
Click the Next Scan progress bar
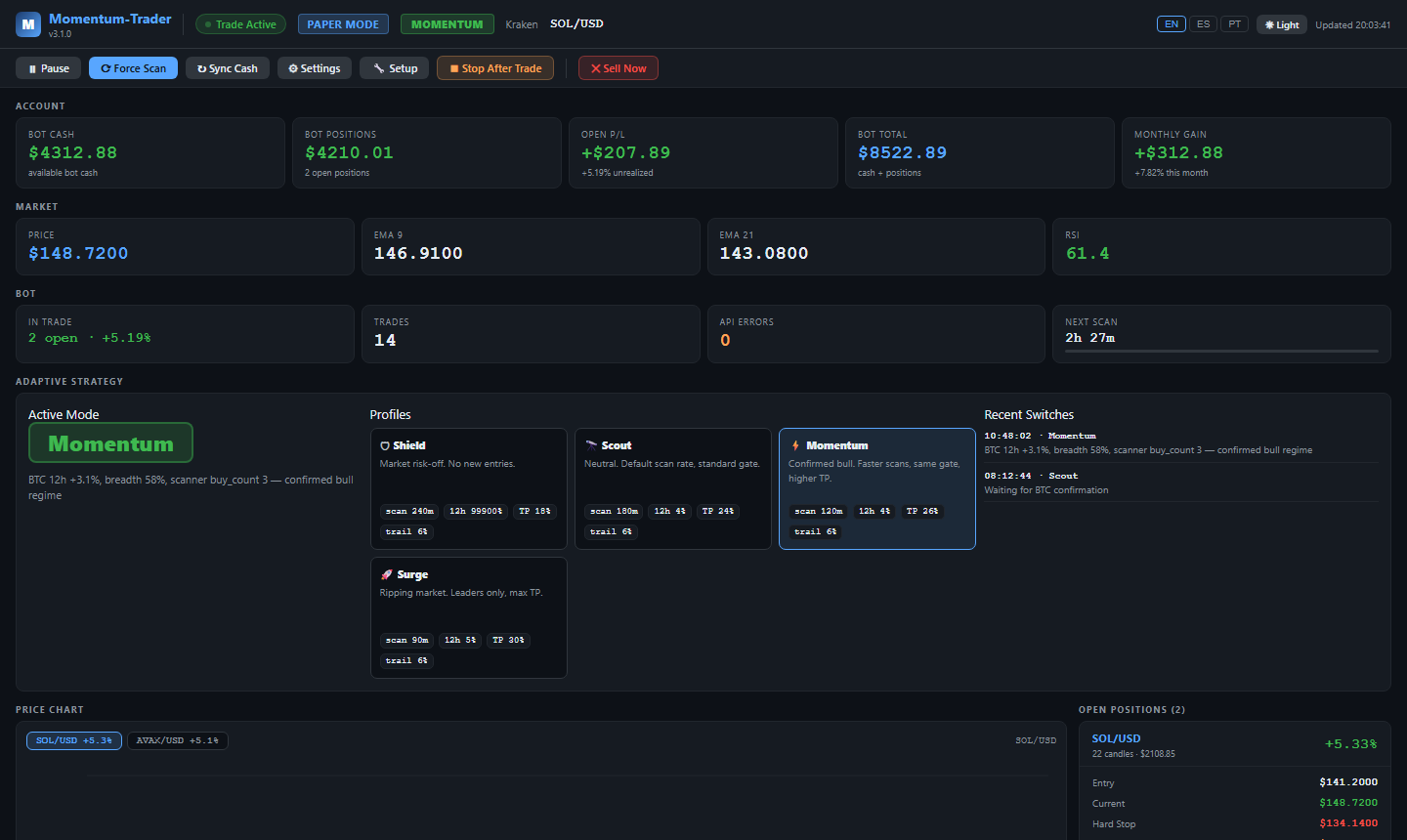point(1221,351)
